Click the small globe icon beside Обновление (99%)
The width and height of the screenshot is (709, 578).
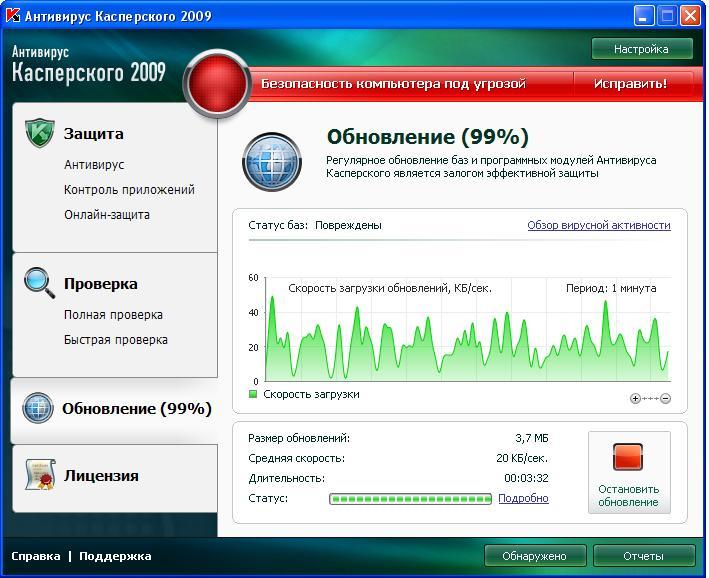pyautogui.click(x=38, y=408)
